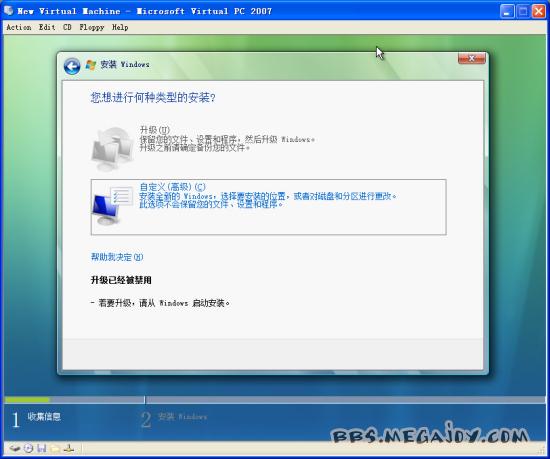Click the floppy disk status icon
The height and width of the screenshot is (459, 550).
point(42,448)
